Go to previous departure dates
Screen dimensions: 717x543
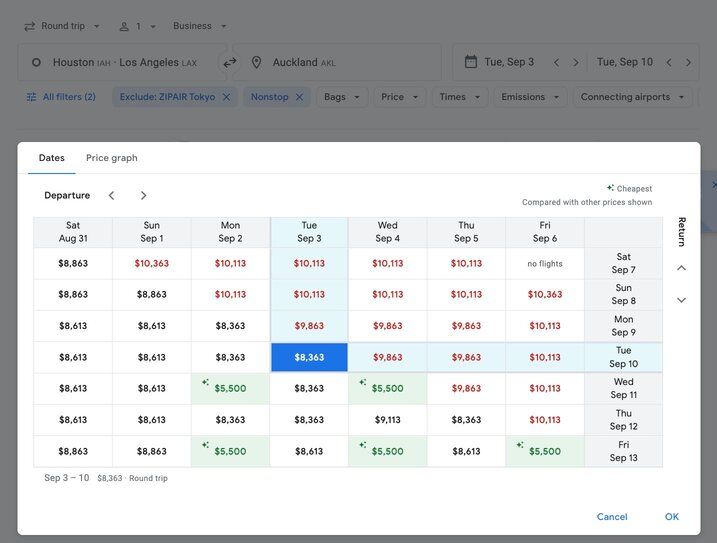click(x=111, y=195)
